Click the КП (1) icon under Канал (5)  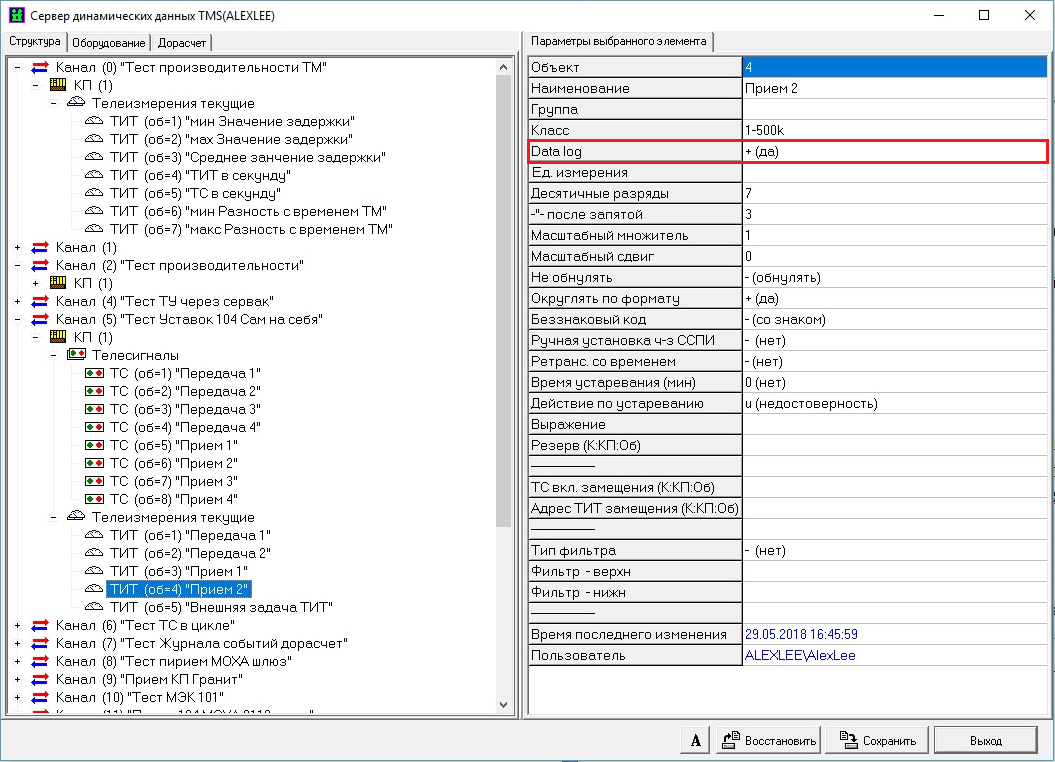57,337
